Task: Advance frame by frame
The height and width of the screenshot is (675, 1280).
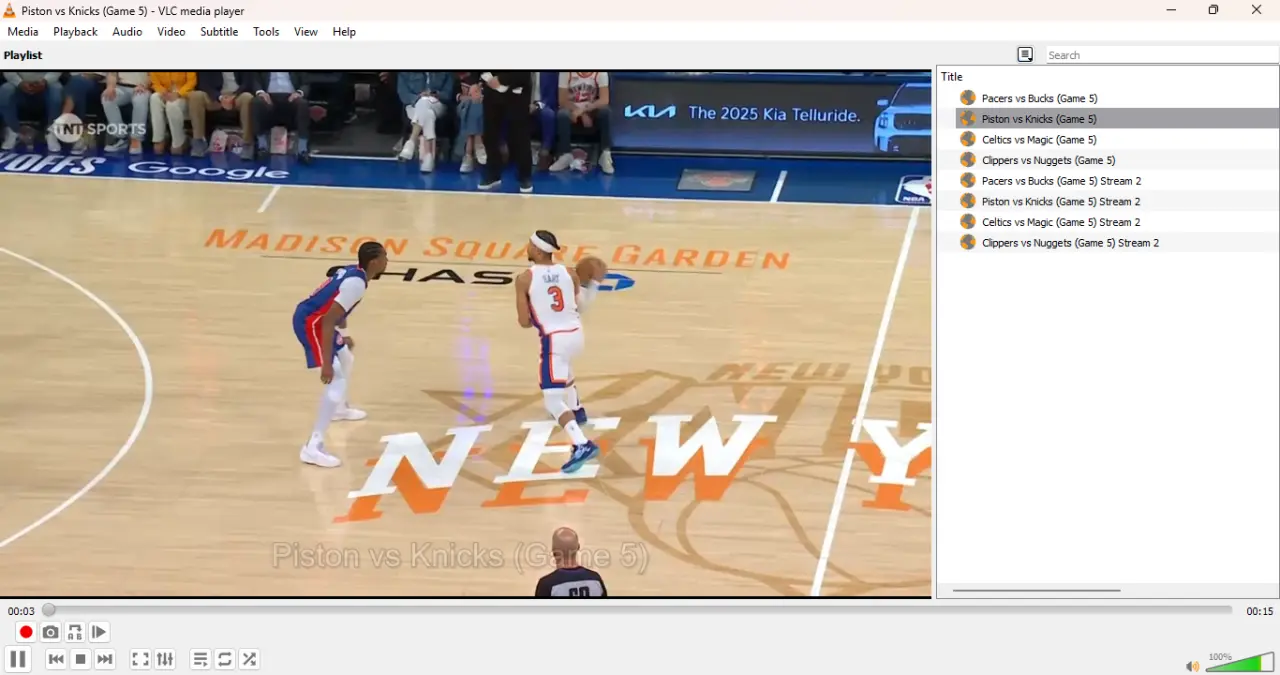Action: click(99, 632)
